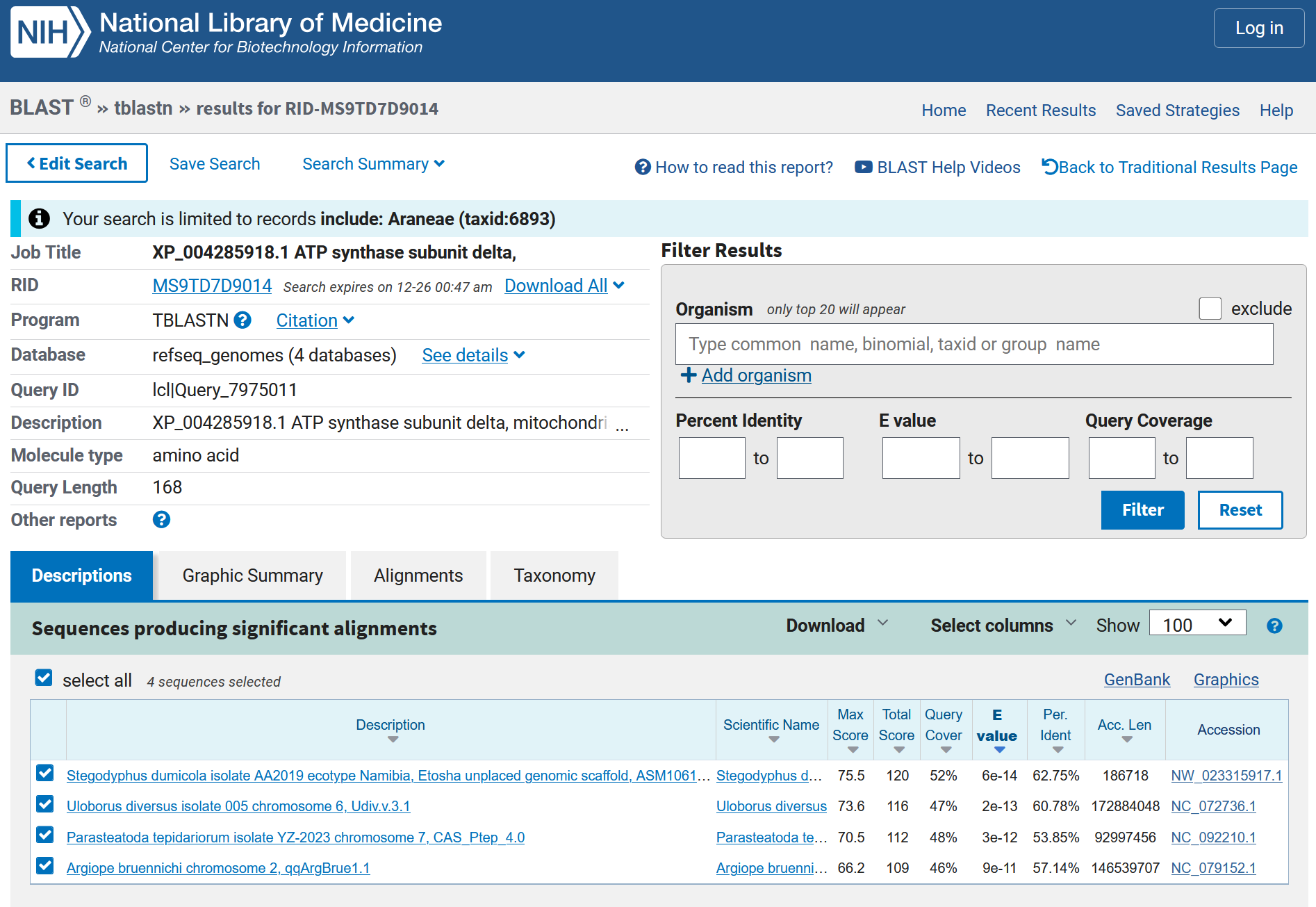
Task: Switch to the Graphic Summary tab
Action: tap(252, 575)
